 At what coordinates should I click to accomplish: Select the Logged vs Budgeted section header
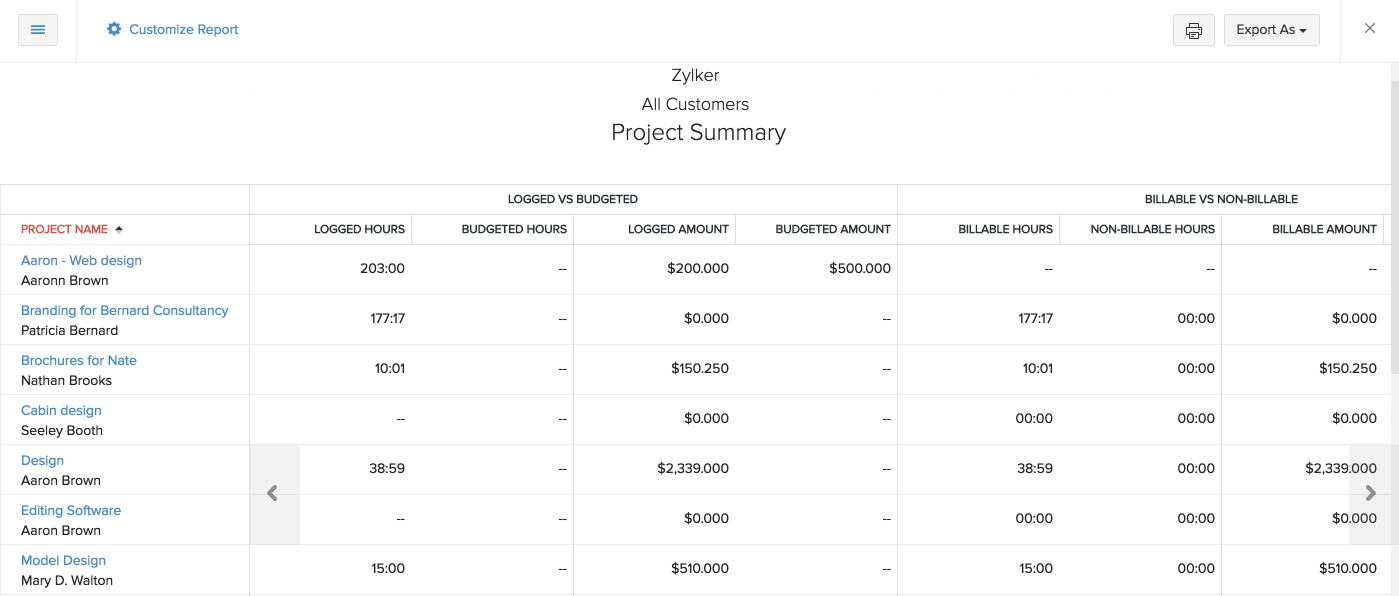click(572, 198)
